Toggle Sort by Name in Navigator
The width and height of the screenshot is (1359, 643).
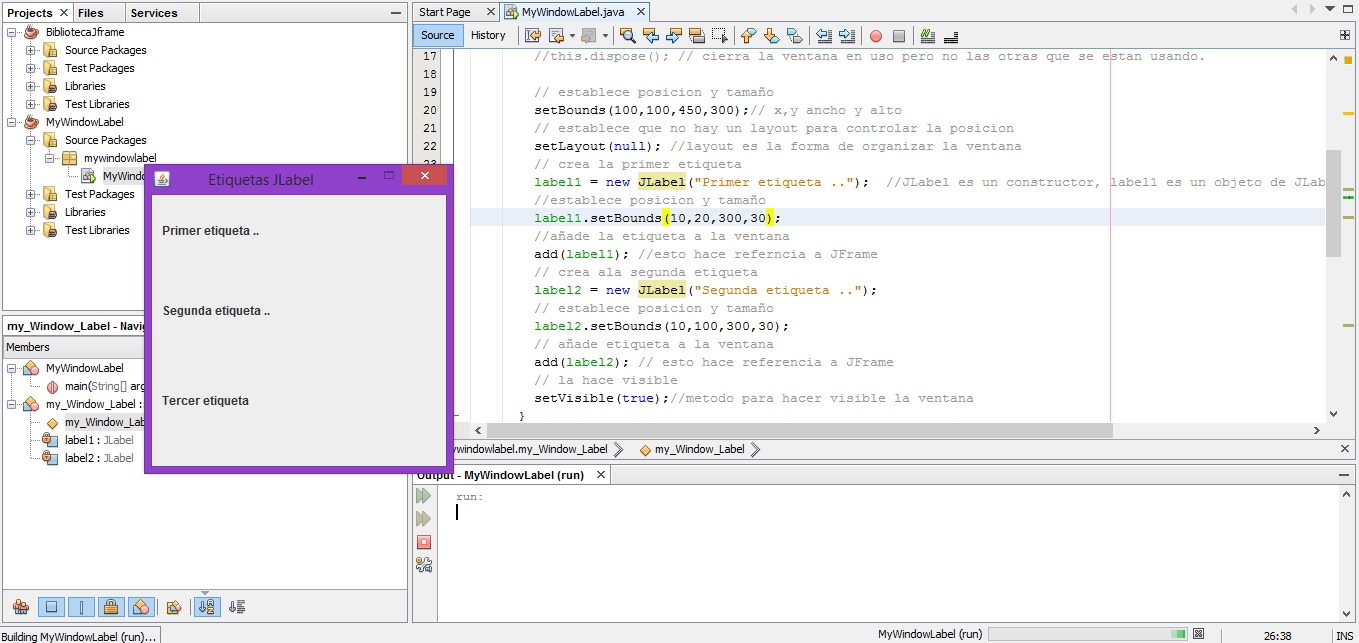point(207,607)
